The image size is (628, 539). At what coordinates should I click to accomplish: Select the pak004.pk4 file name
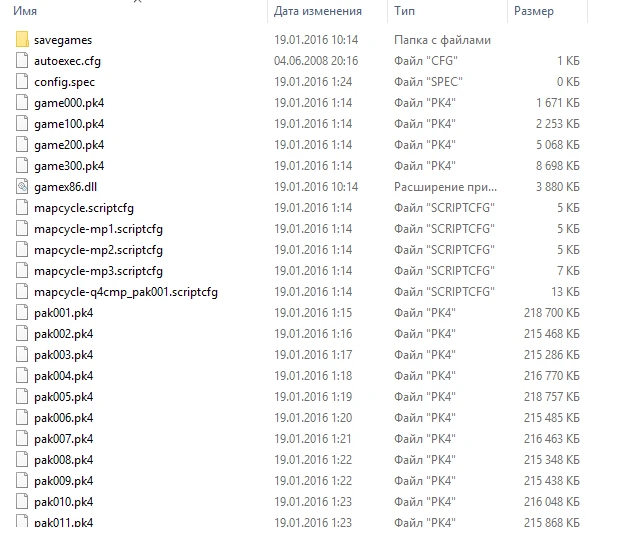point(63,376)
